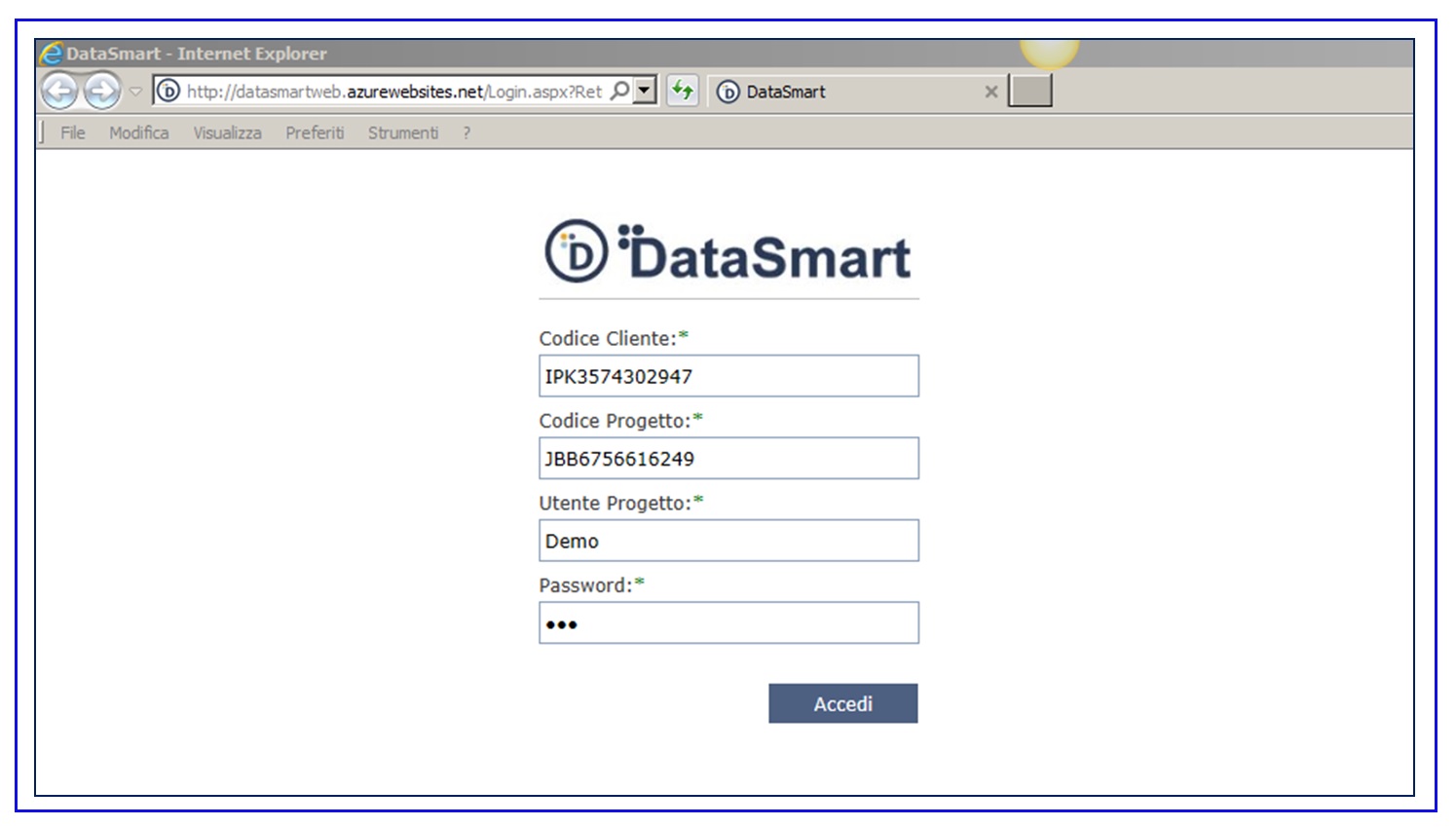This screenshot has width=1456, height=827.
Task: Focus the Utente Progetto input field
Action: click(x=728, y=541)
